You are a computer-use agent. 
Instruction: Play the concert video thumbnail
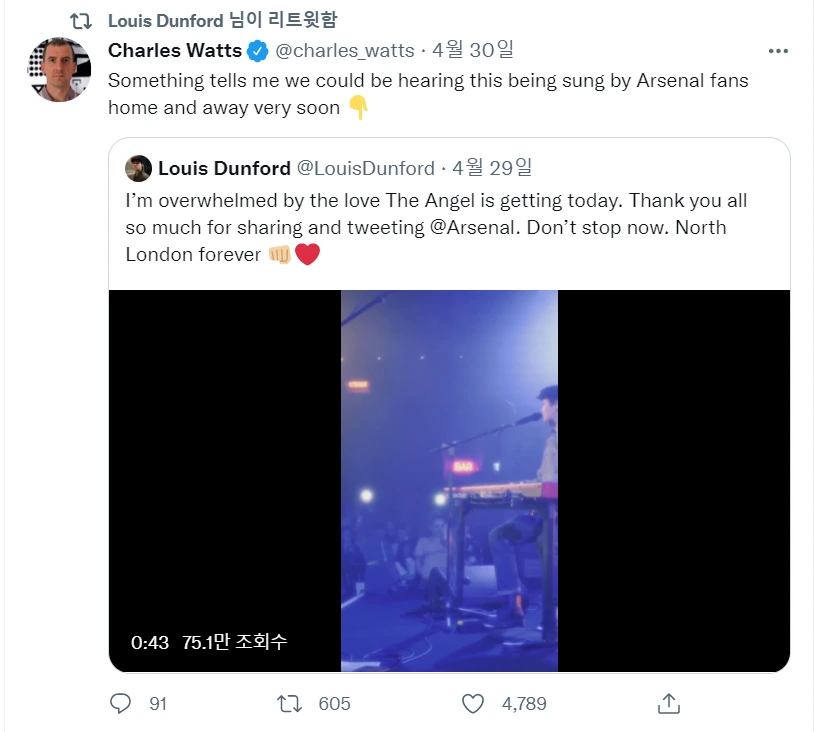point(449,480)
